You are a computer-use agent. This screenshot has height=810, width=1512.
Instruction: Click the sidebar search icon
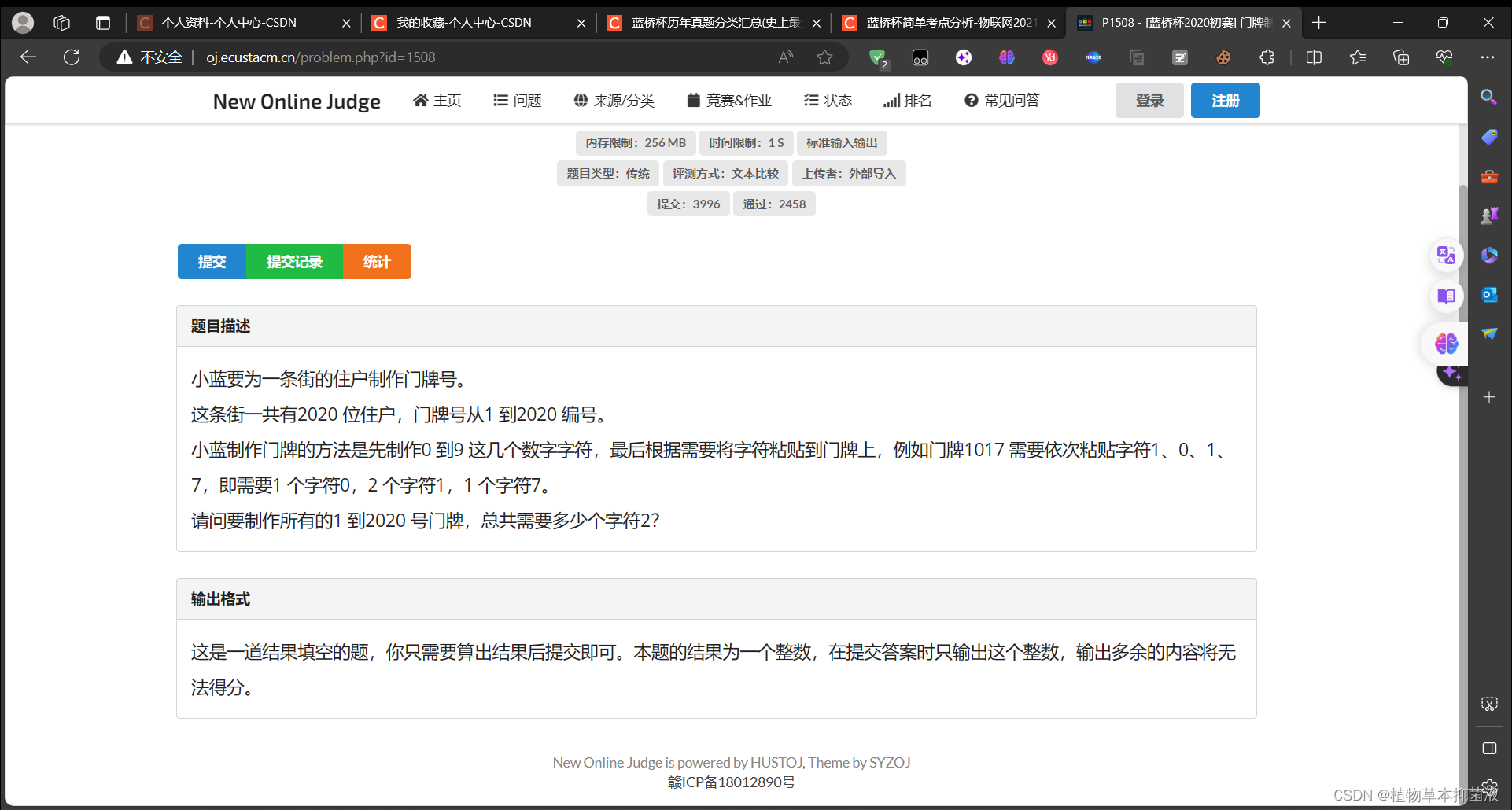[1488, 97]
